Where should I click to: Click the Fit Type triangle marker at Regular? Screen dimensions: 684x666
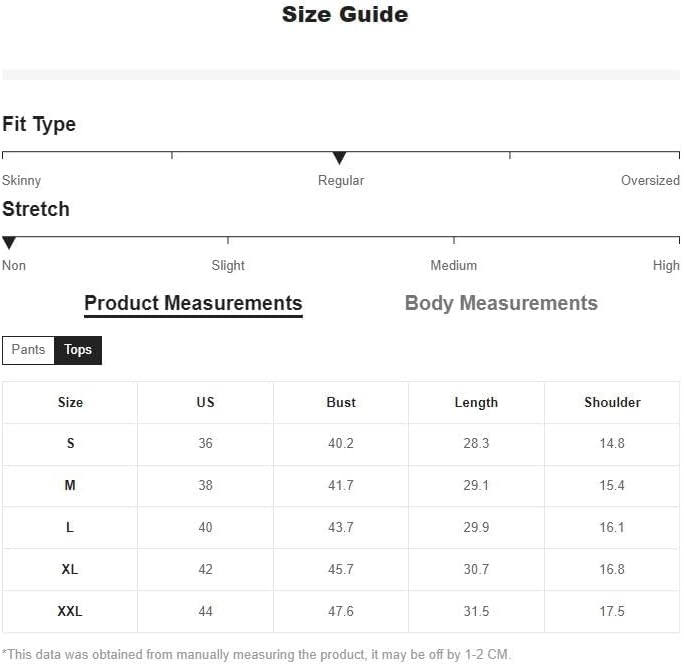coord(339,158)
